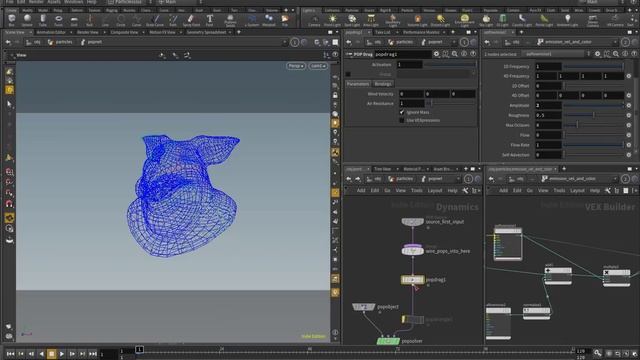This screenshot has width=640, height=360.
Task: Open the Windows menu
Action: click(x=73, y=2)
